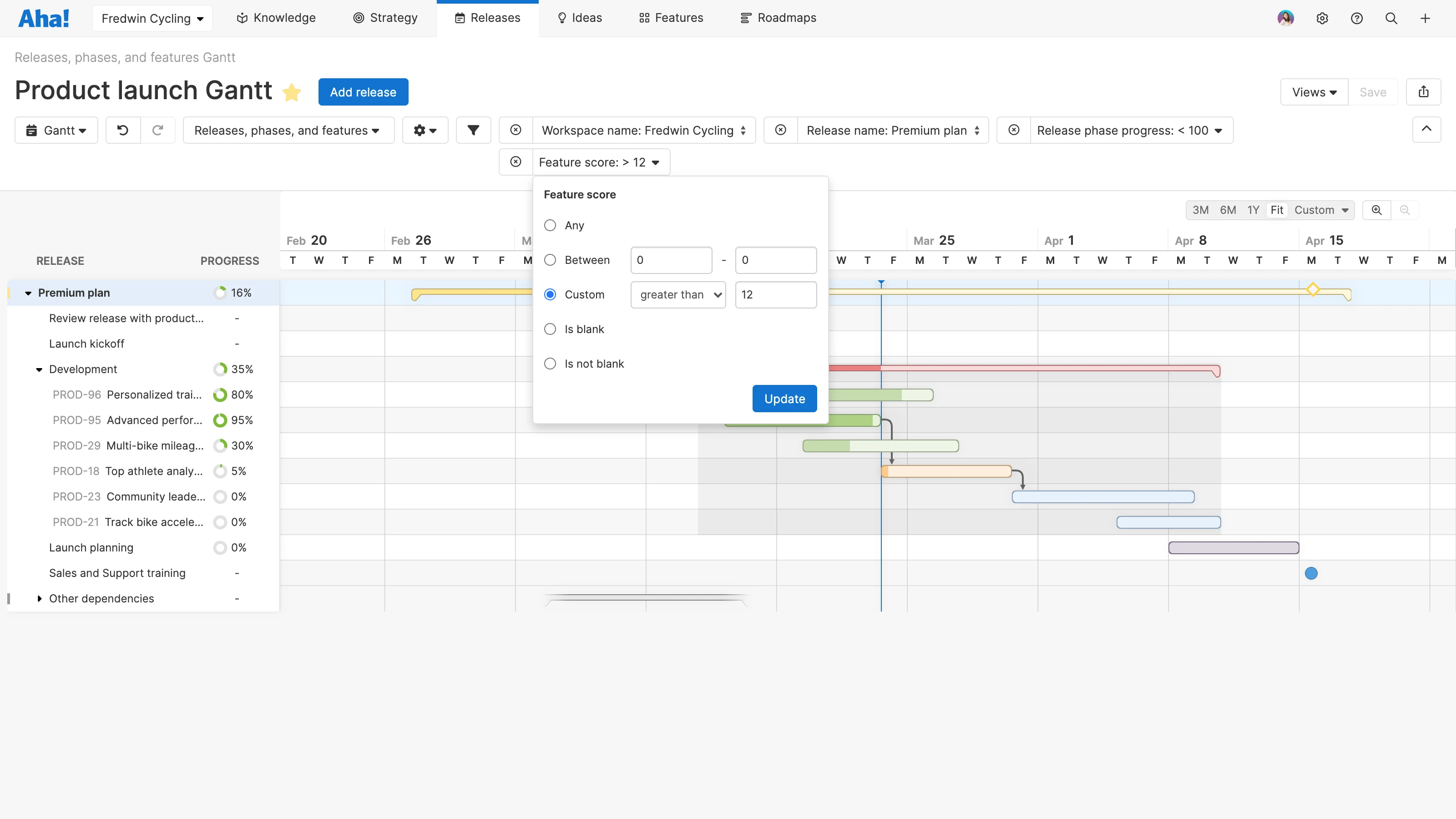This screenshot has height=819, width=1456.
Task: Select the Is not blank option
Action: point(550,364)
